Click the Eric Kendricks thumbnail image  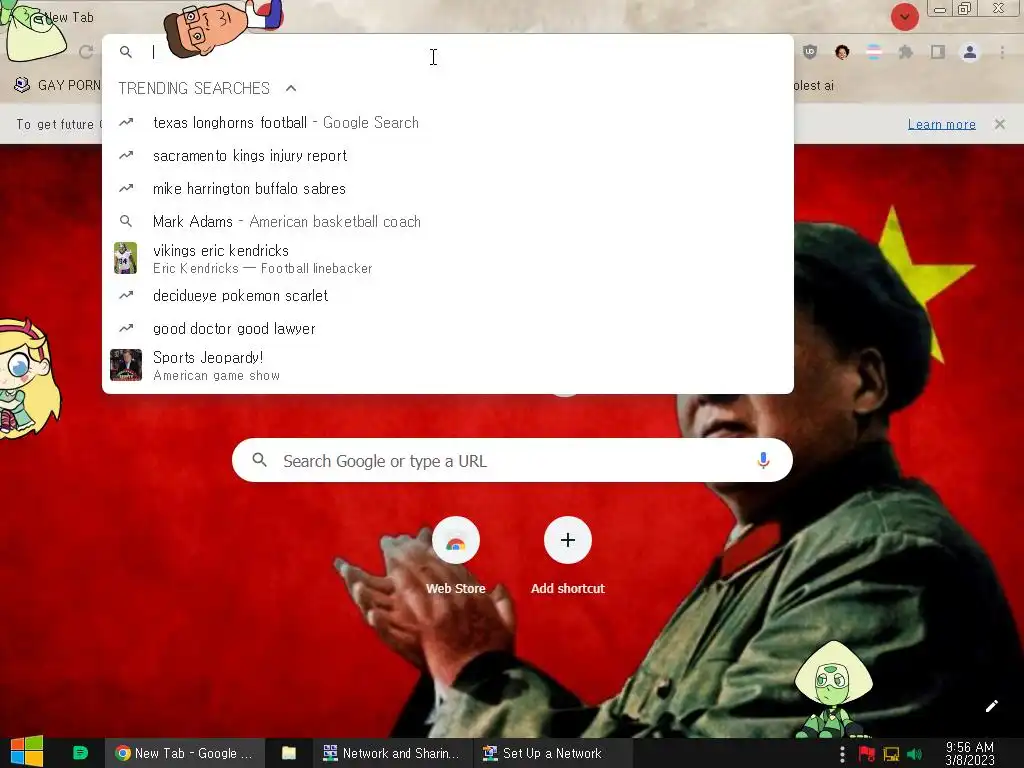(125, 258)
